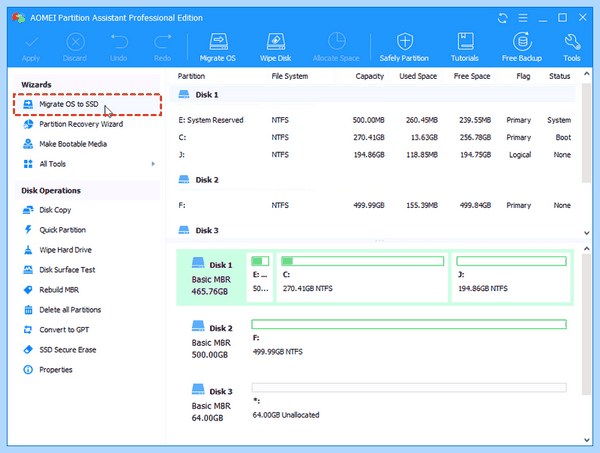The width and height of the screenshot is (600, 453).
Task: Click the Capacity column header
Action: (x=369, y=76)
